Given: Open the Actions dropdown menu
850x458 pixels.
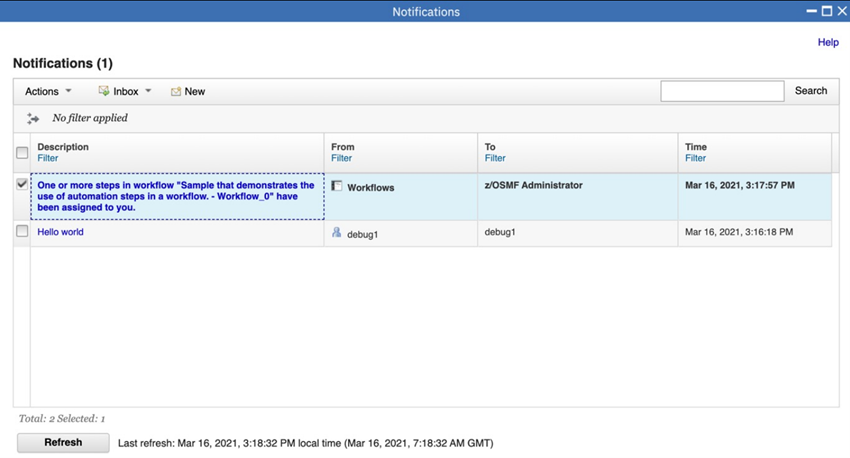Looking at the screenshot, I should (48, 92).
